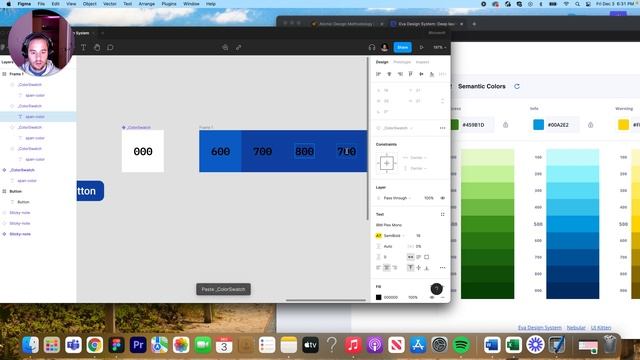Click the headphones audio icon in Figma
This screenshot has height=360, width=640.
click(x=371, y=47)
